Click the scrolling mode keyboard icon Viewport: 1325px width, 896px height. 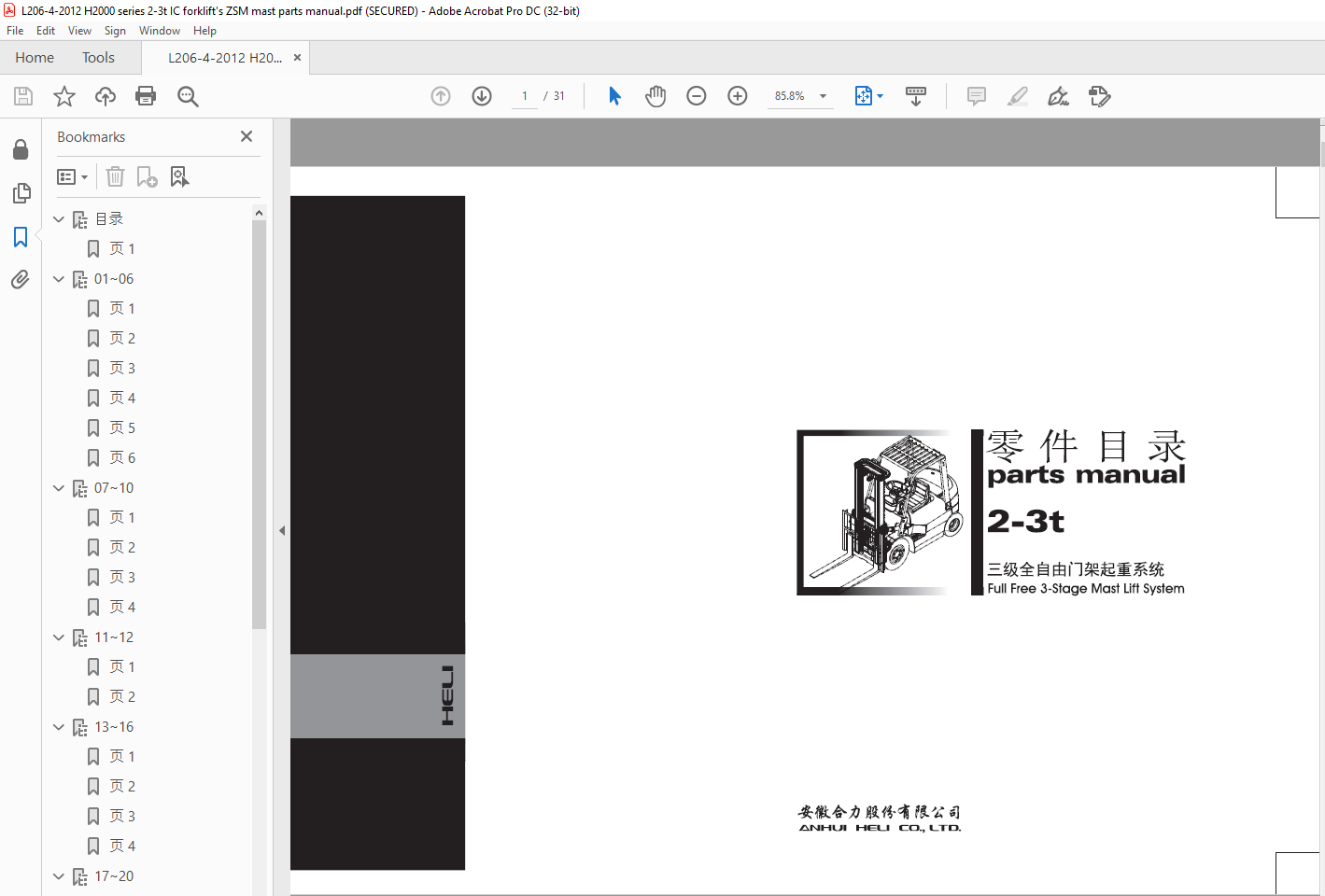(916, 96)
